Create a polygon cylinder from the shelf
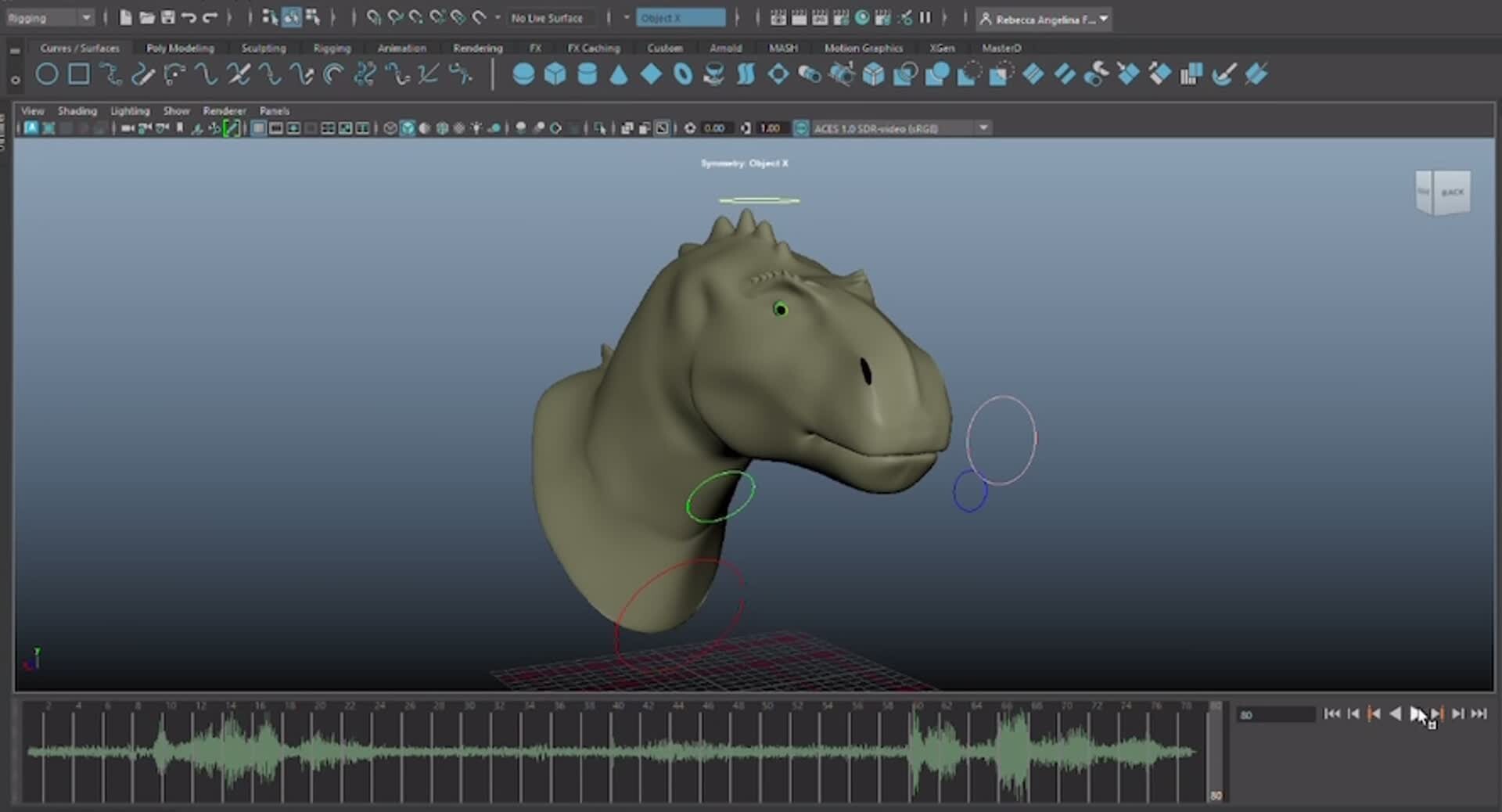This screenshot has width=1502, height=812. click(x=586, y=74)
